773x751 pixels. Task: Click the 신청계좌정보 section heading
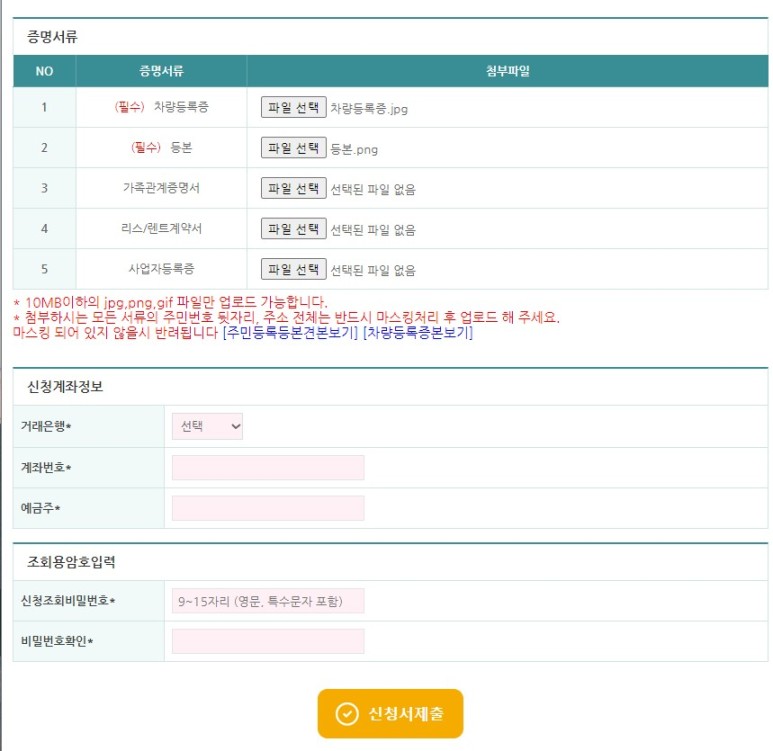[65, 387]
